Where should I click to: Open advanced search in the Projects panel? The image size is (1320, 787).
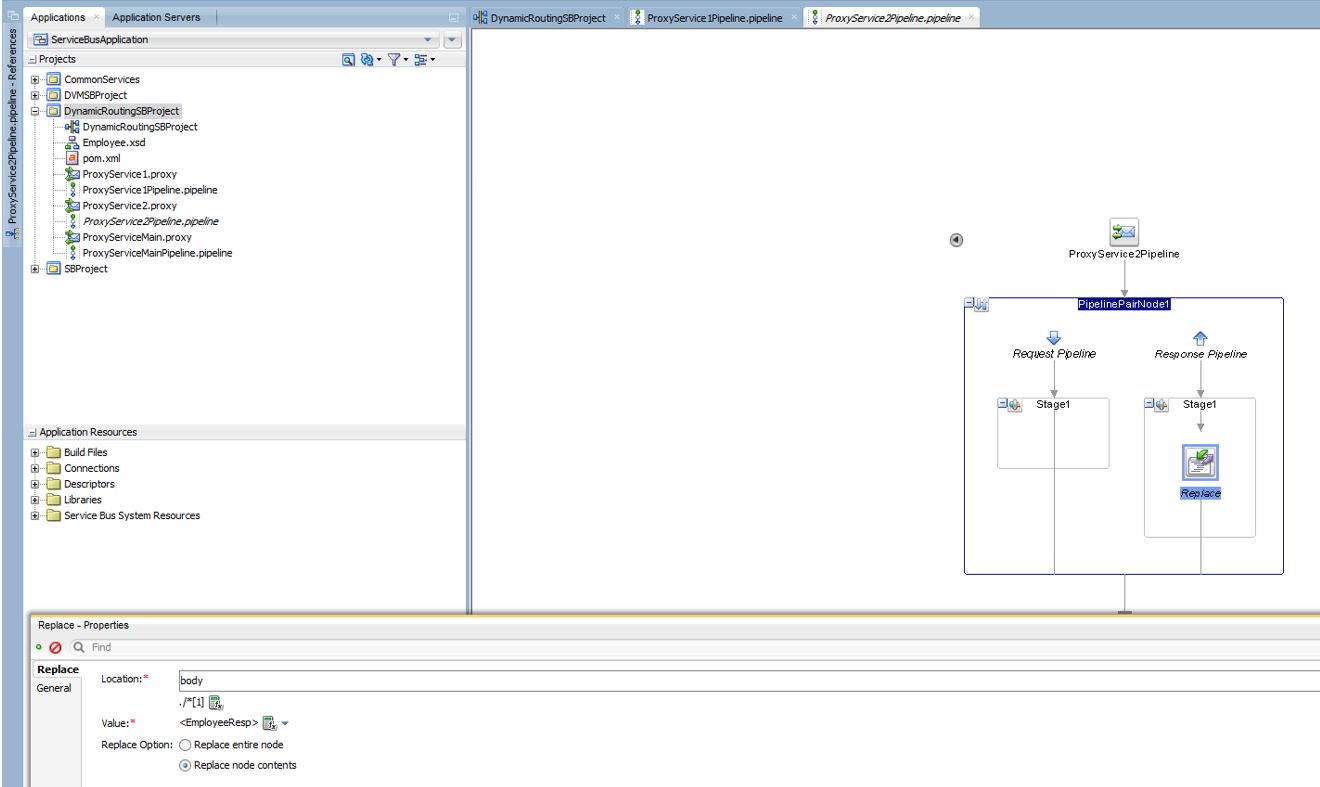349,58
